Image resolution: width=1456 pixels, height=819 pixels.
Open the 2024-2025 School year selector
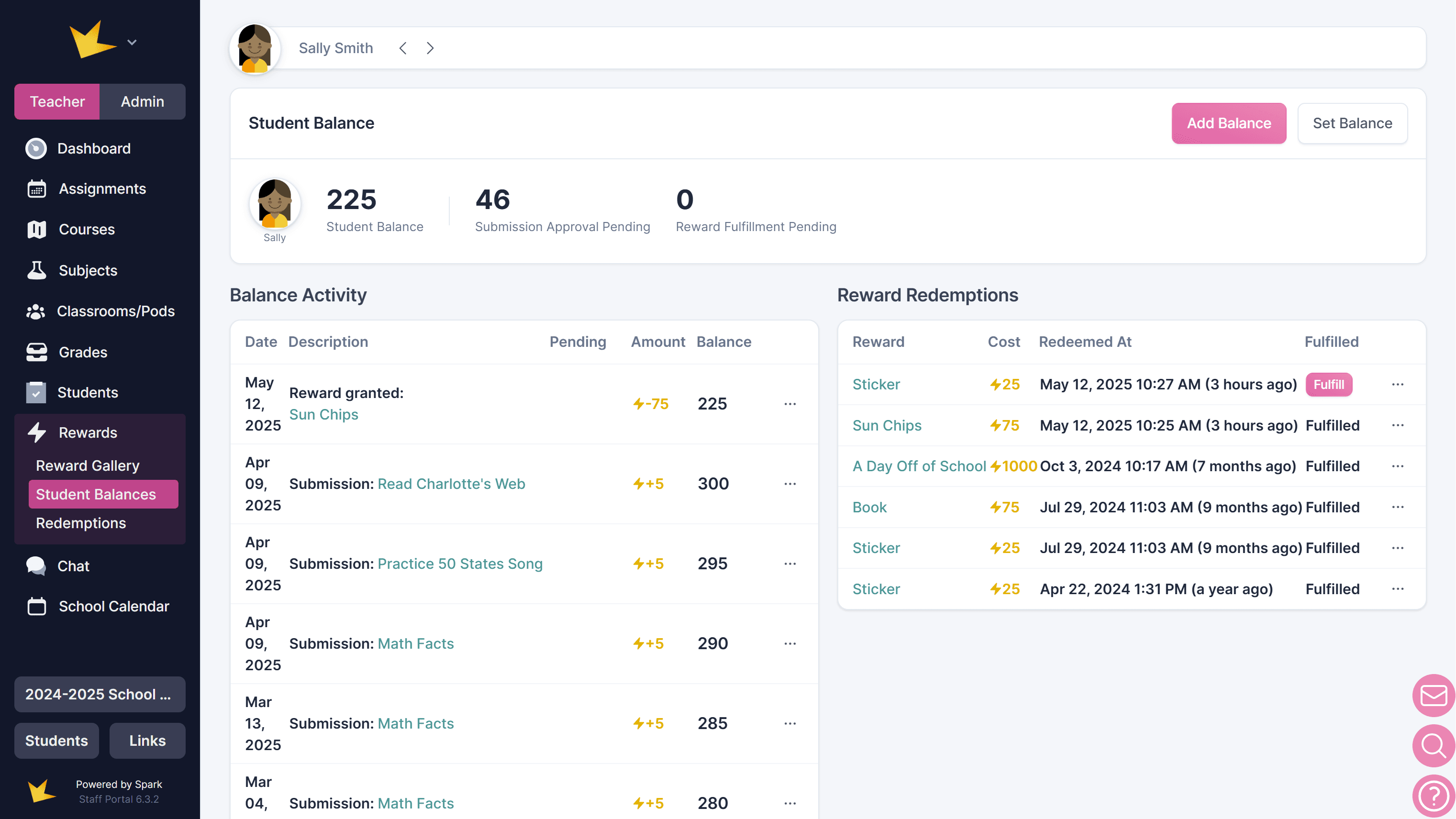click(x=100, y=694)
